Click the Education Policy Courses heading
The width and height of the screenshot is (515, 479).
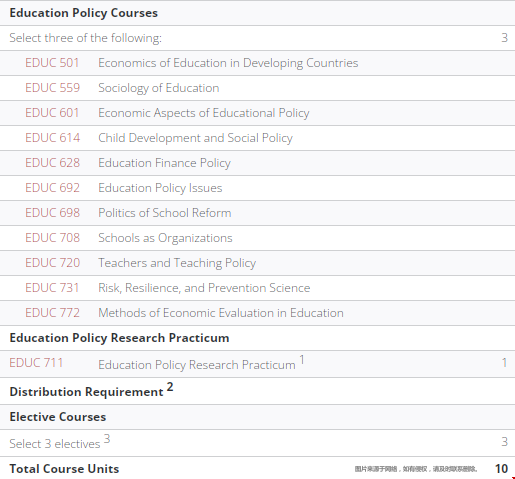click(84, 13)
